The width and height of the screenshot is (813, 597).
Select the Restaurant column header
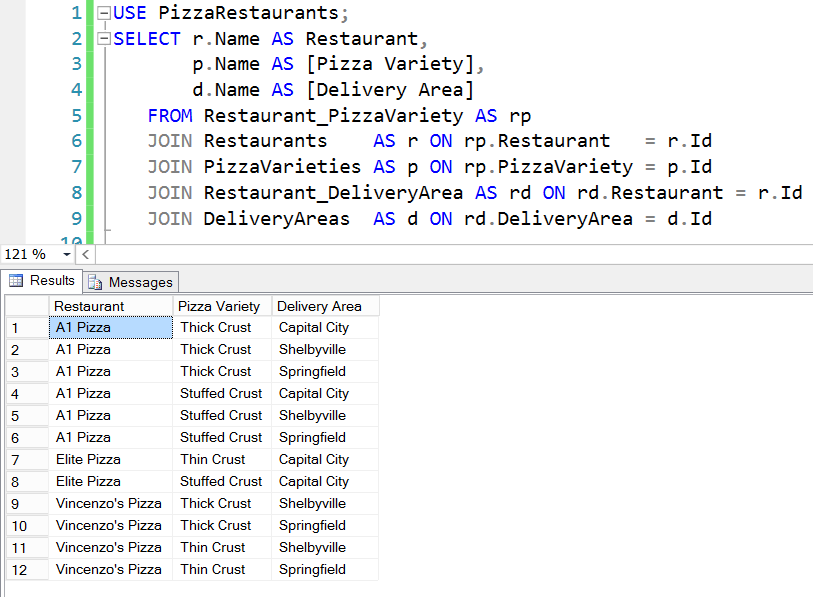point(110,306)
